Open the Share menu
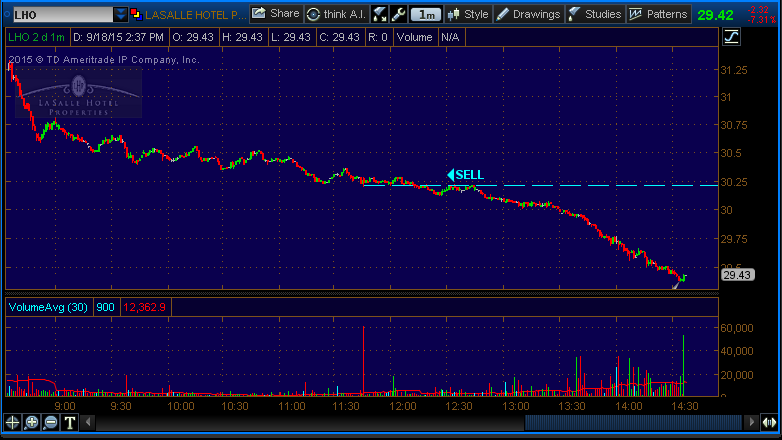The width and height of the screenshot is (782, 440). click(x=275, y=14)
